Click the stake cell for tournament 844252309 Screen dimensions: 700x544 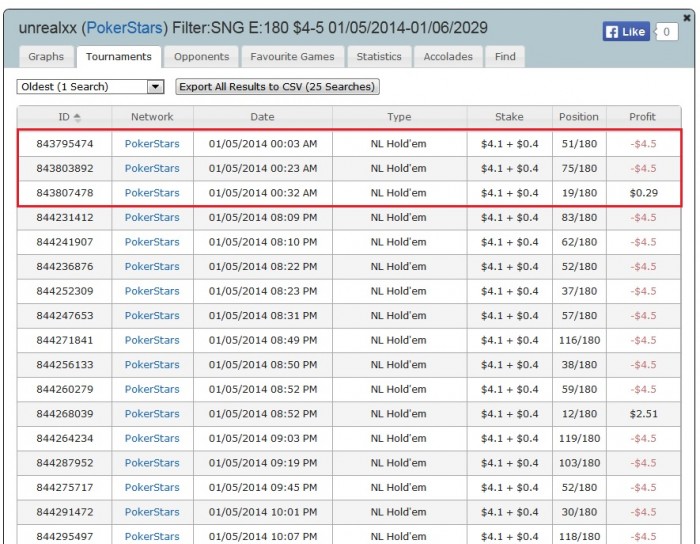(x=509, y=291)
